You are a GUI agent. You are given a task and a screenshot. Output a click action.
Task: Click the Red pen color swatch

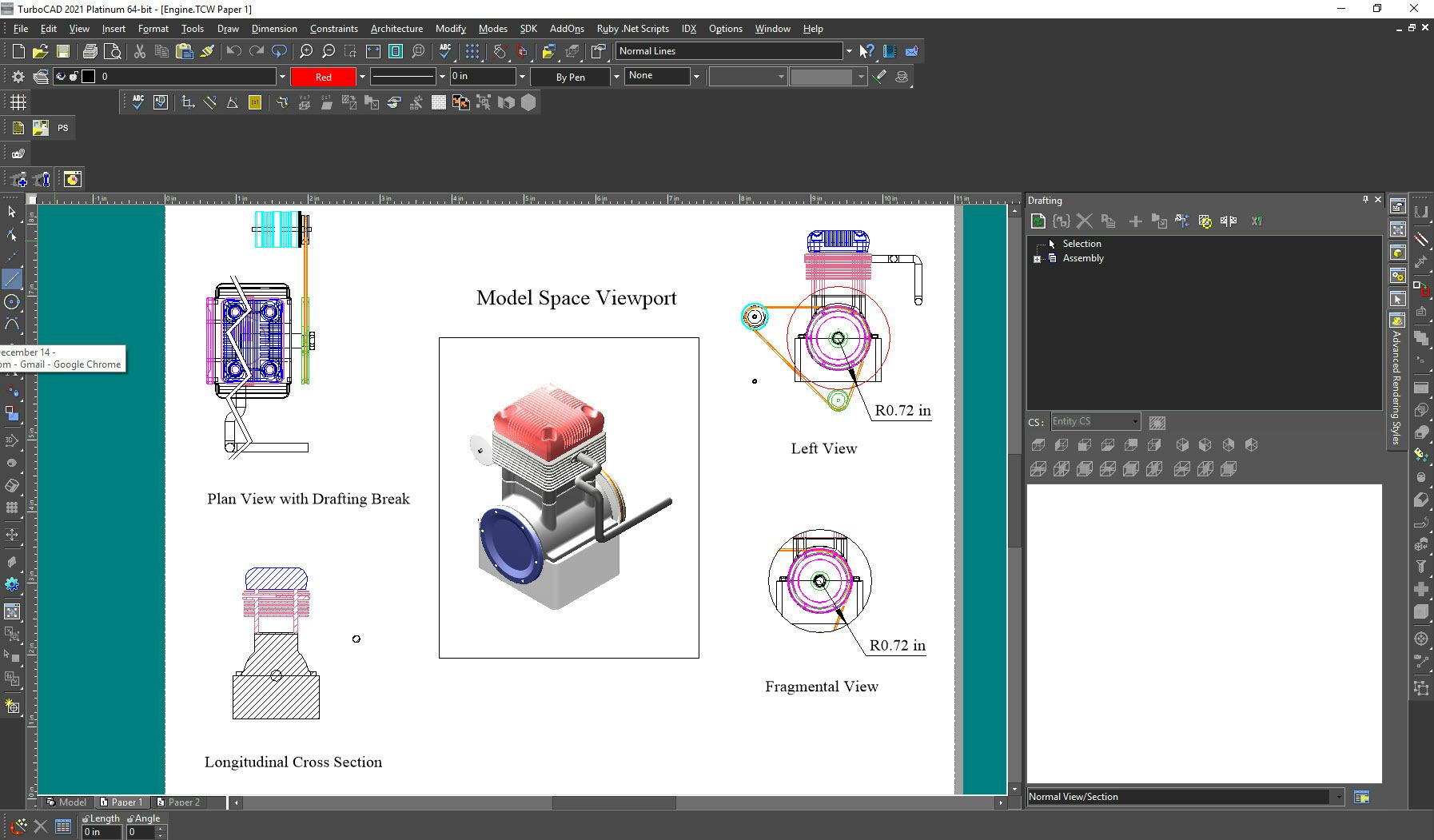pos(323,77)
